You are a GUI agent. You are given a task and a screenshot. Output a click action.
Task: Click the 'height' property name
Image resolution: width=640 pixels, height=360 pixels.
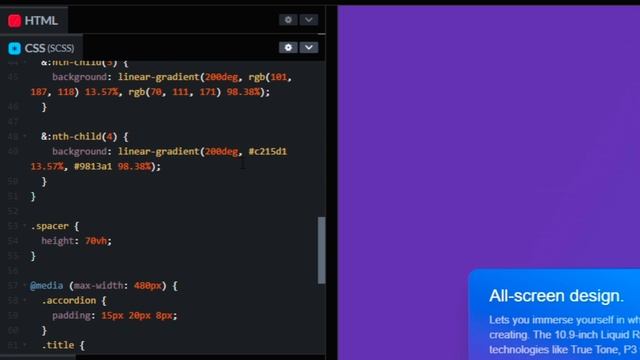[x=57, y=241]
